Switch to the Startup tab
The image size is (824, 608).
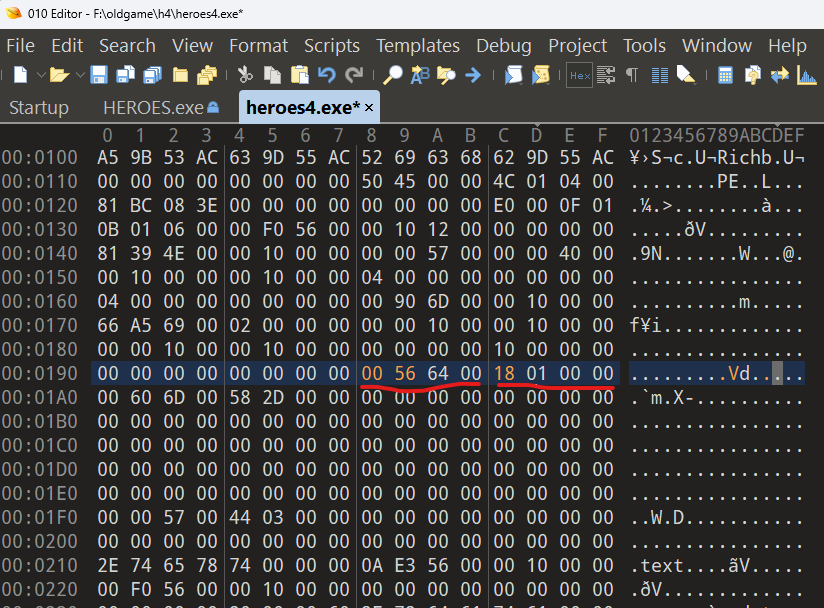coord(39,108)
